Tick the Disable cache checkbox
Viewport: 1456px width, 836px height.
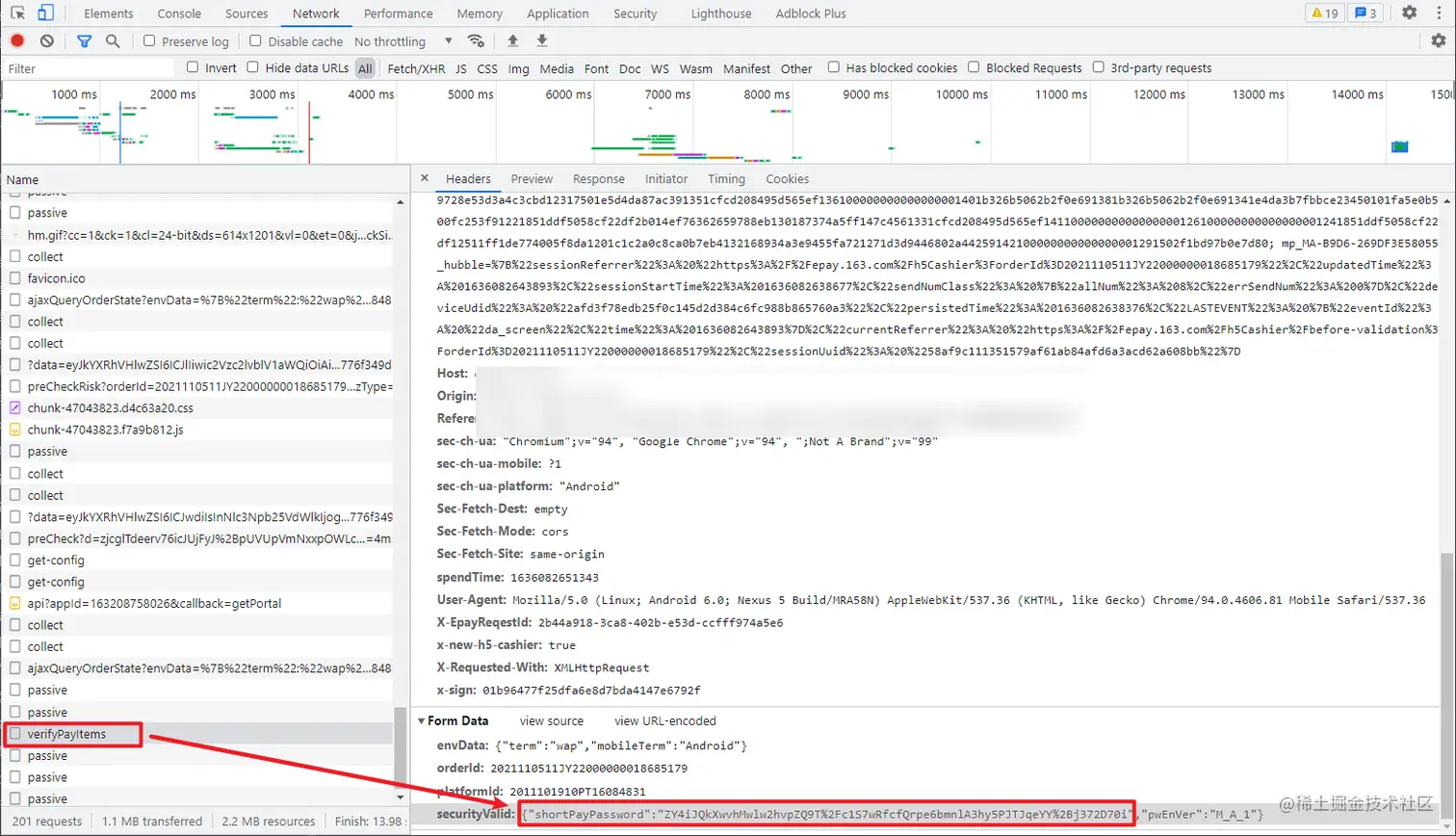tap(255, 41)
